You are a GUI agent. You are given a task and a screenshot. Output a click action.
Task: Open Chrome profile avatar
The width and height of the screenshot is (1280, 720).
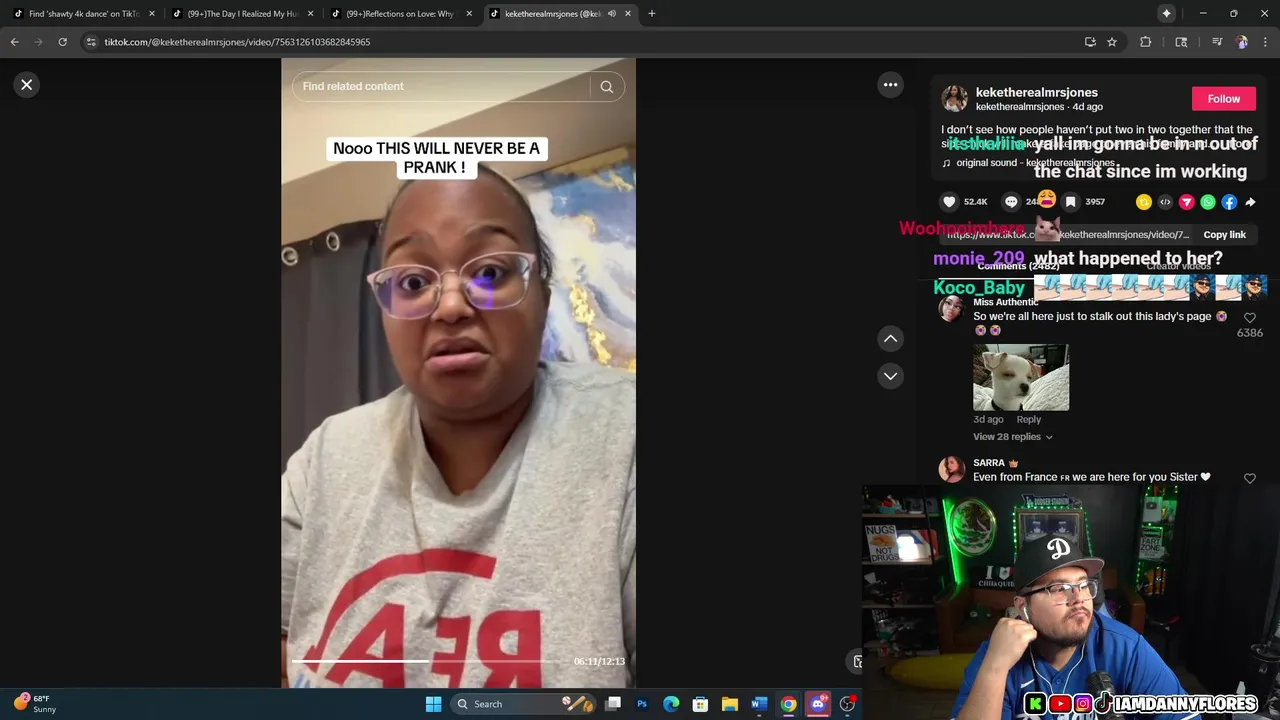pos(1242,42)
